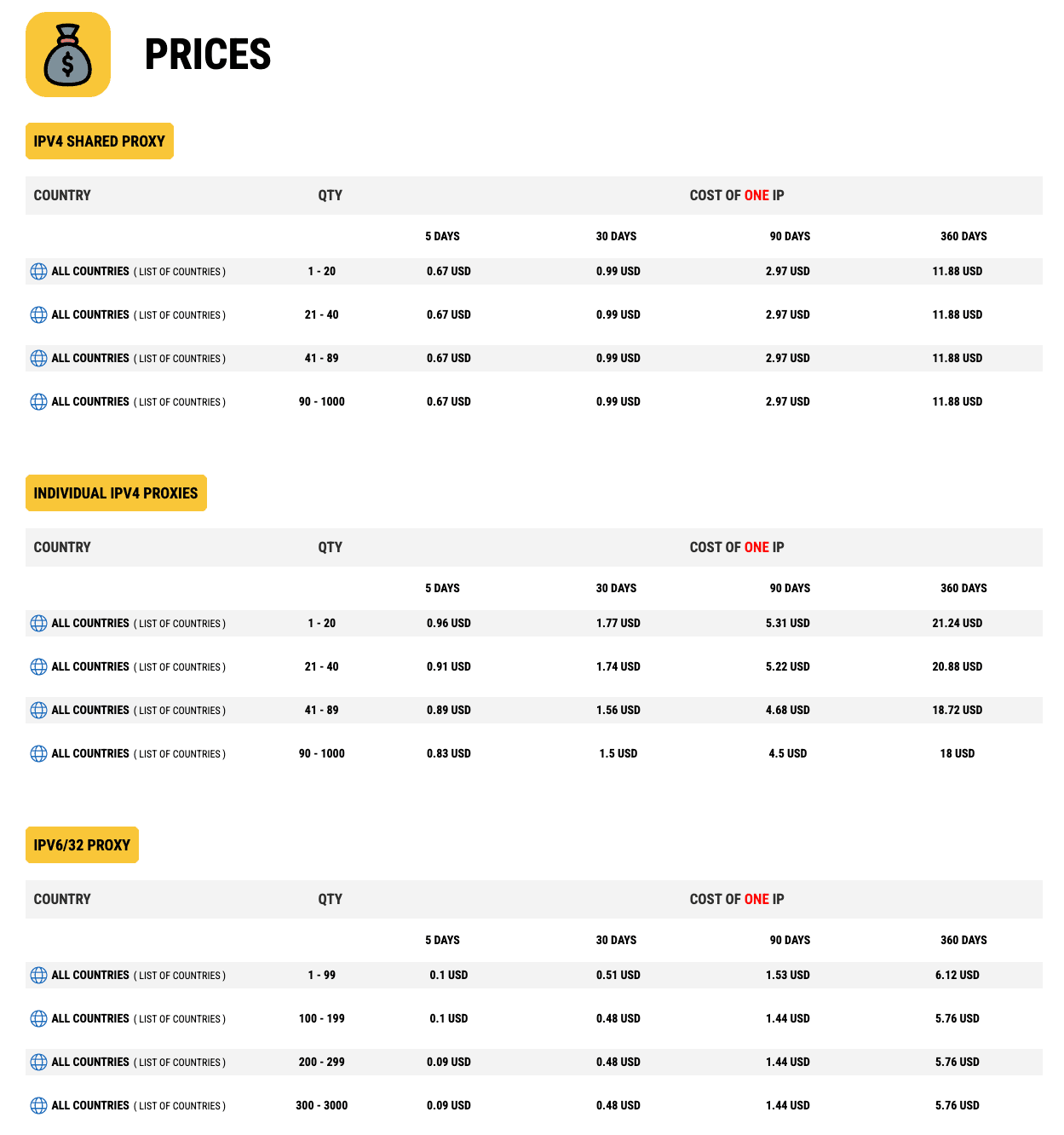Click the 18 USD price cell
Image resolution: width=1064 pixels, height=1135 pixels.
(x=957, y=753)
